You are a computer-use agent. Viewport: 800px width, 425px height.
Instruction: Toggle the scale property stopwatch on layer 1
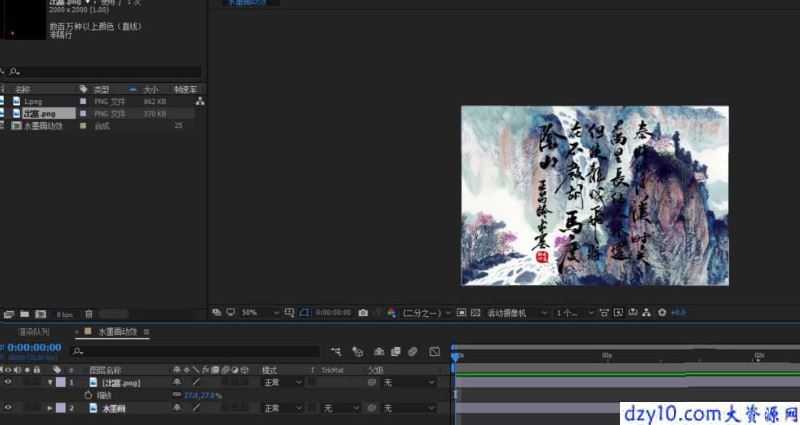[x=88, y=395]
